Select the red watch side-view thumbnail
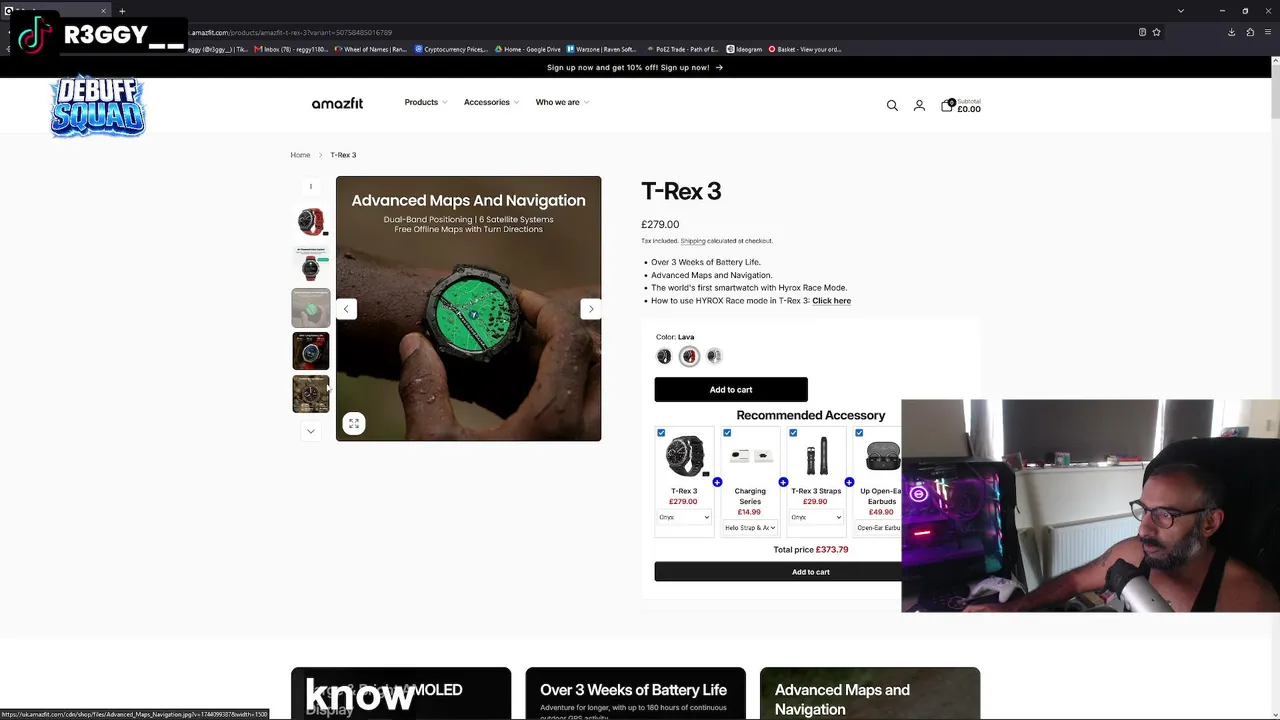Screen dimensions: 1280x720 [x=311, y=221]
